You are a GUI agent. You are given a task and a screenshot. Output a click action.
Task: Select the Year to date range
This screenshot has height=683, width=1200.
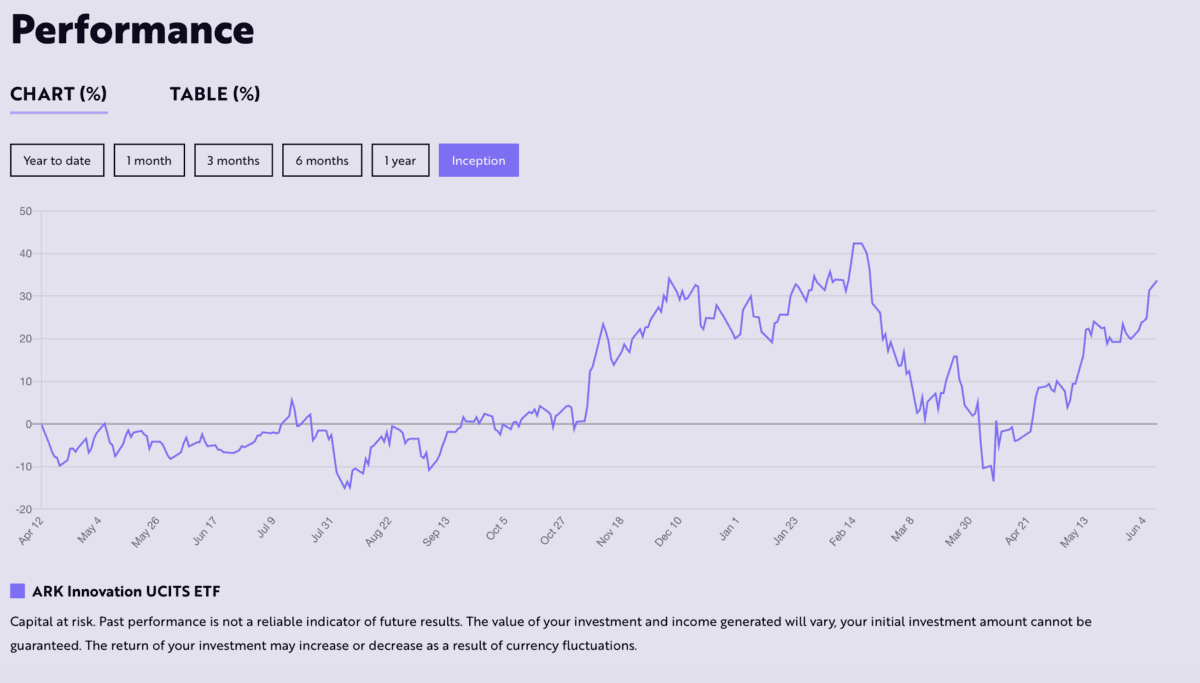[57, 160]
